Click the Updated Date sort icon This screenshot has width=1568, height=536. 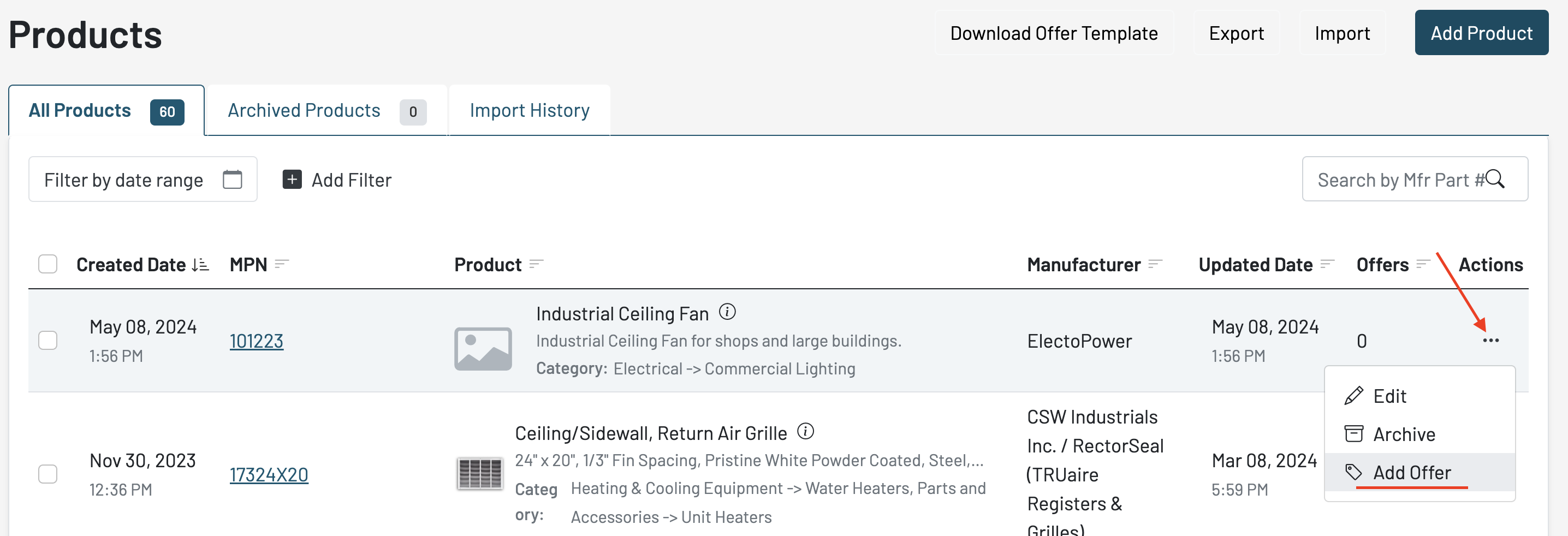coord(1327,264)
